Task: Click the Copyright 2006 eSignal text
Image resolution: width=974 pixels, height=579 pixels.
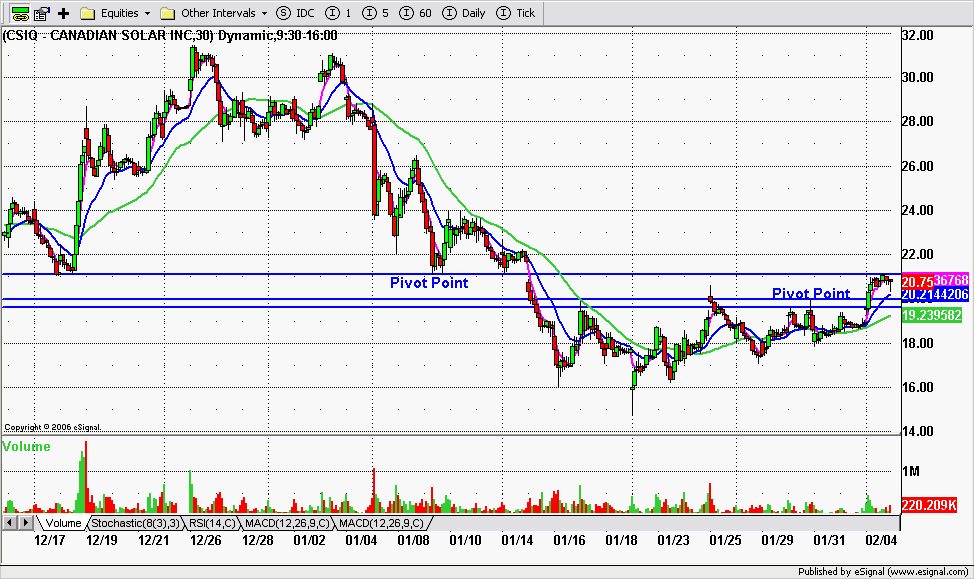Action: tap(52, 427)
